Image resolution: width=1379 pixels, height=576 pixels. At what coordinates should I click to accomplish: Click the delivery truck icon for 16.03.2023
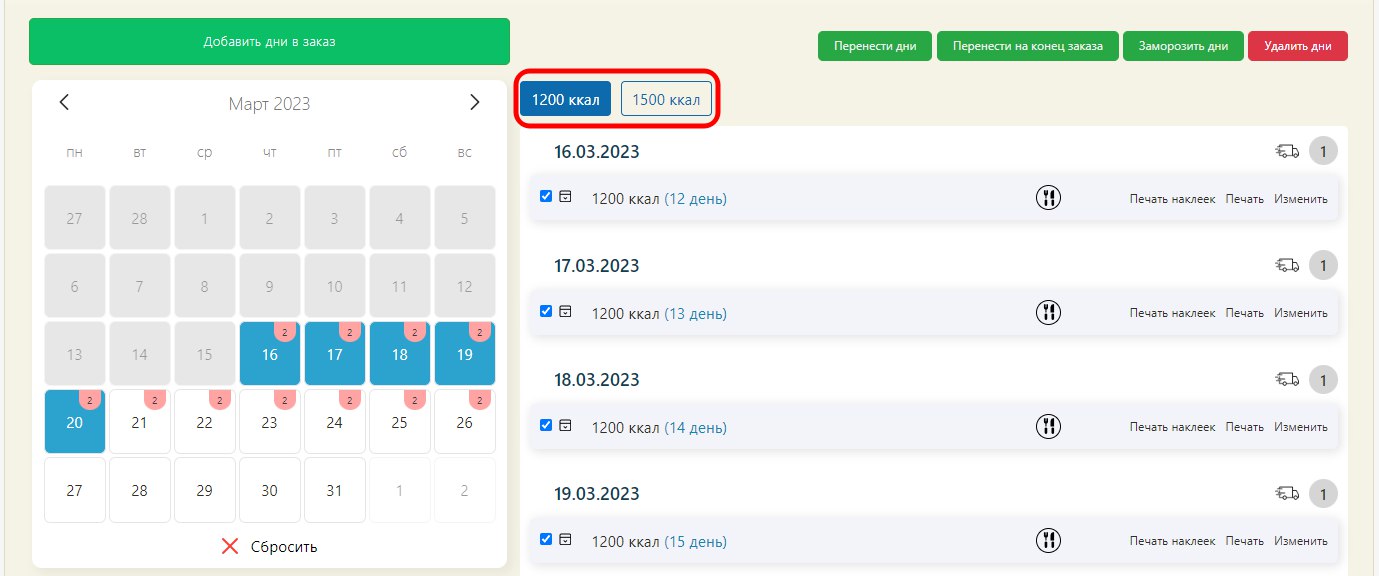1287,152
